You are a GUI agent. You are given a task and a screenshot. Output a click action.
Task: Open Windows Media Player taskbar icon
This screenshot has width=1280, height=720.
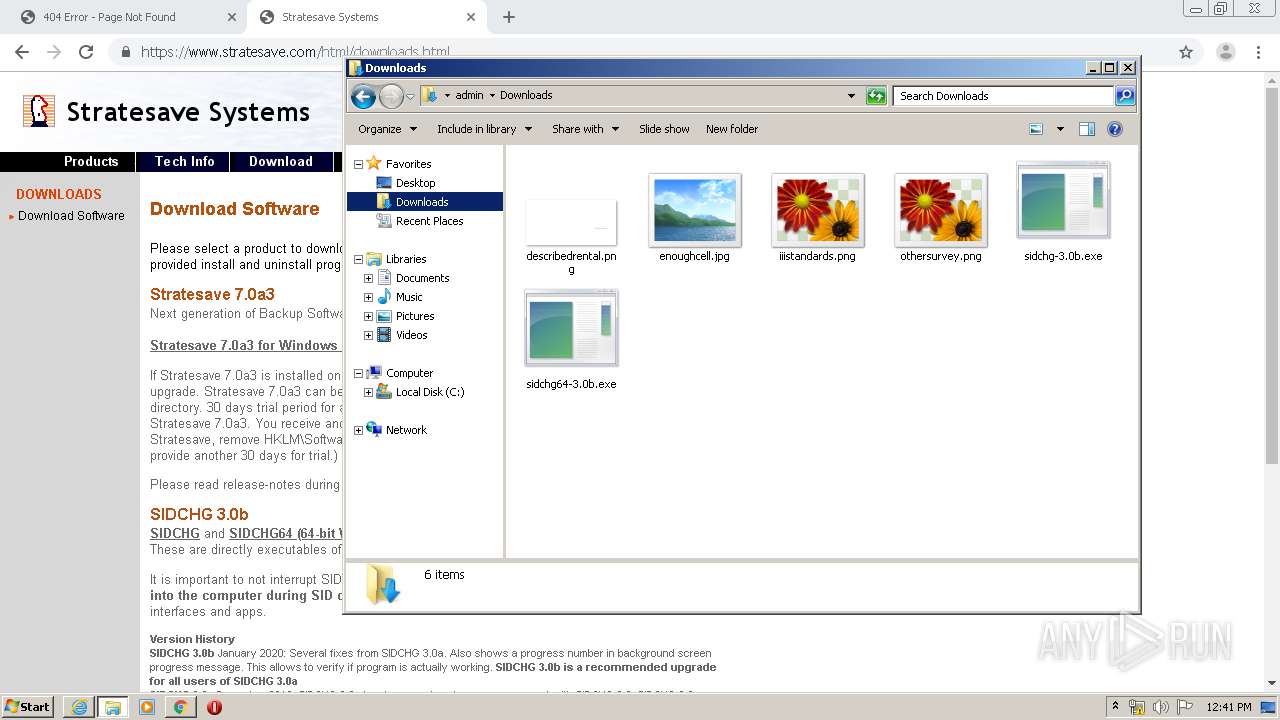(146, 707)
